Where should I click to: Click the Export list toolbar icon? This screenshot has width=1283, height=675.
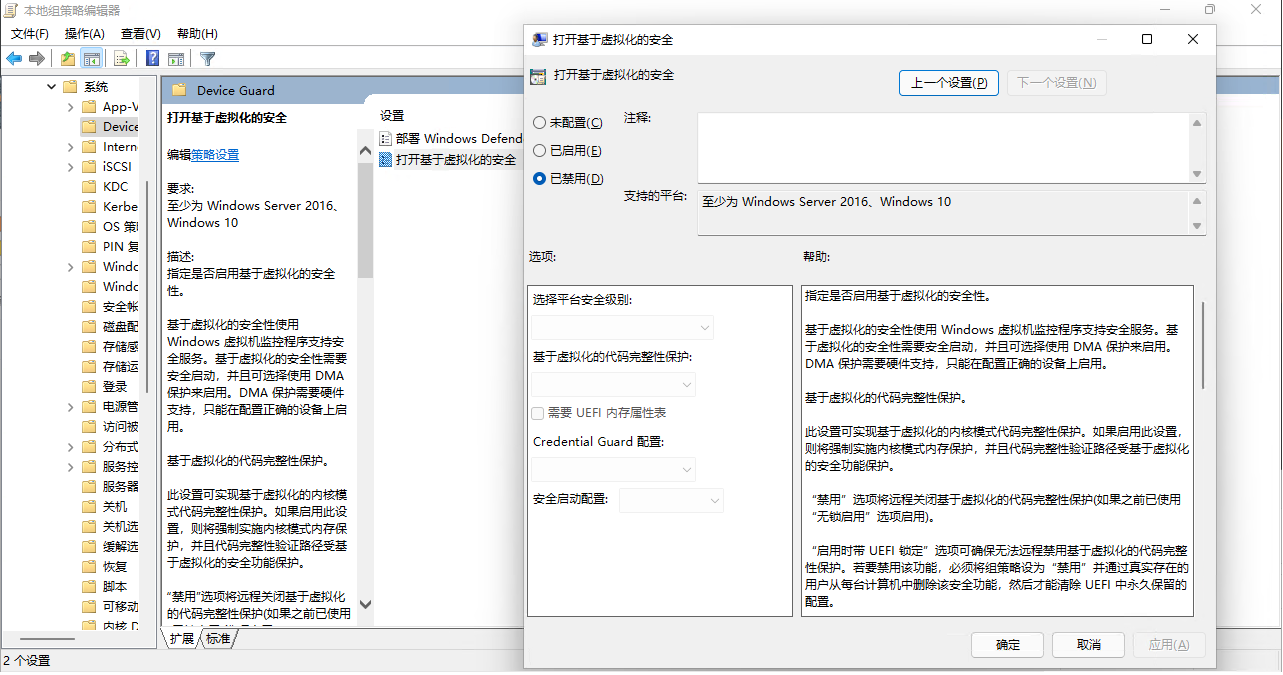pyautogui.click(x=122, y=59)
